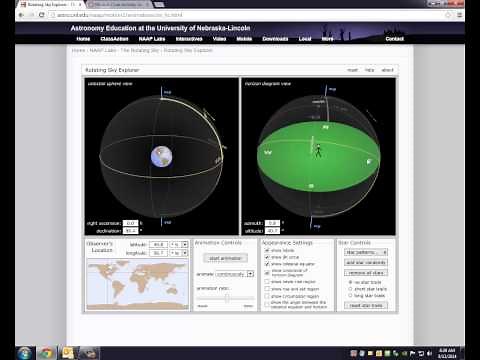This screenshot has width=480, height=360.
Task: Open the longitude E/W dropdown
Action: (x=179, y=253)
